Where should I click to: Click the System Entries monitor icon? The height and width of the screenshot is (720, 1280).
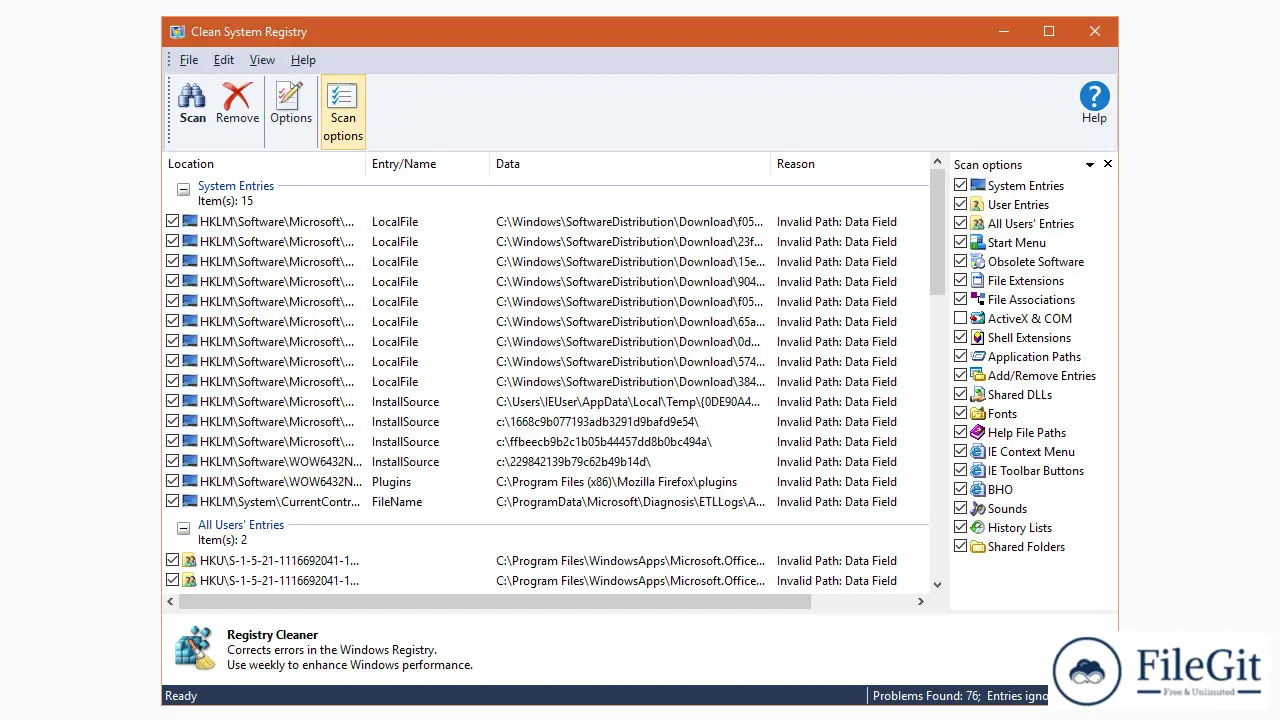click(978, 185)
